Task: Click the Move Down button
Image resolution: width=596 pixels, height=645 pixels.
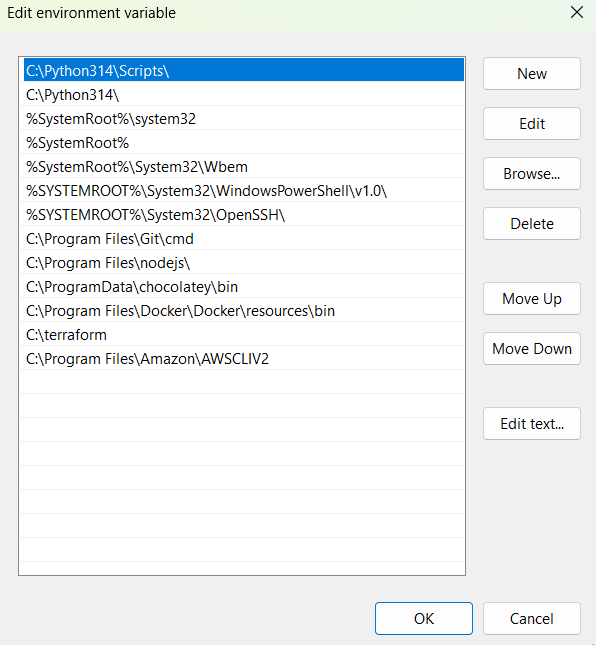Action: (531, 349)
